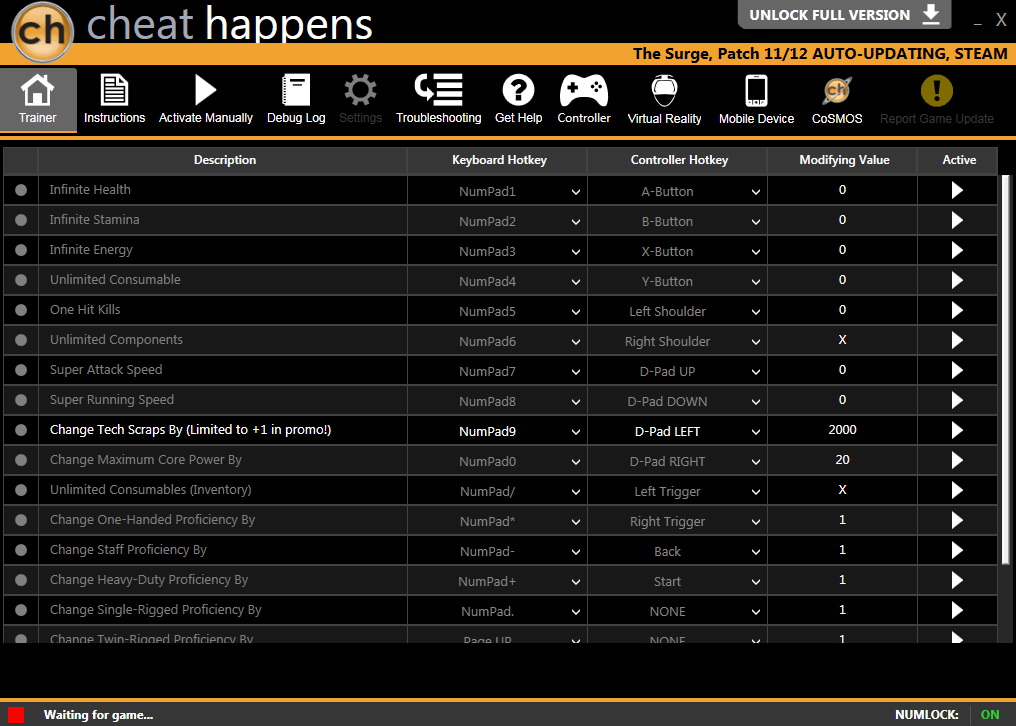Toggle the Infinite Energy indicator circle
Viewport: 1016px width, 726px height.
click(x=21, y=250)
